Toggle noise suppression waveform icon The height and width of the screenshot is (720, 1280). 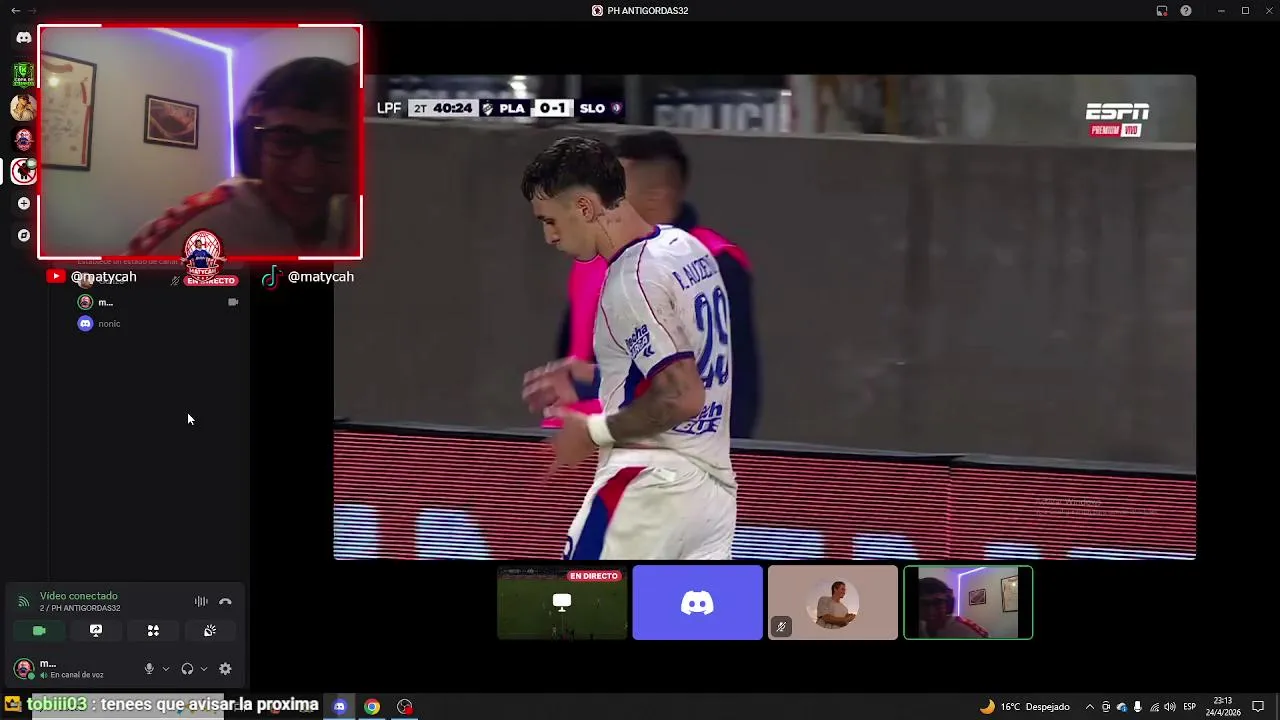tap(201, 601)
